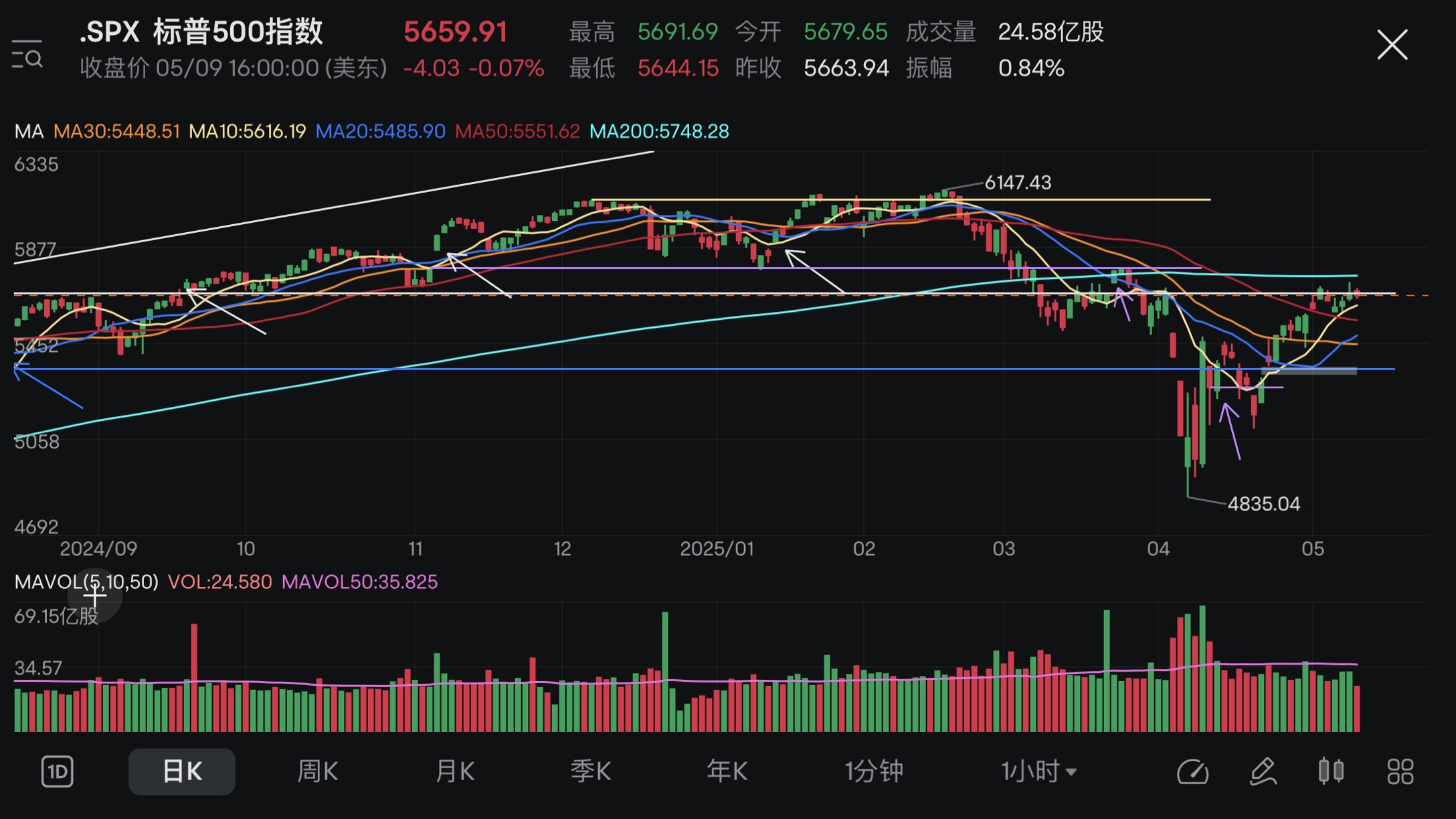Image resolution: width=1456 pixels, height=819 pixels.
Task: Tap the 最高 high price 5691.69
Action: [x=677, y=31]
